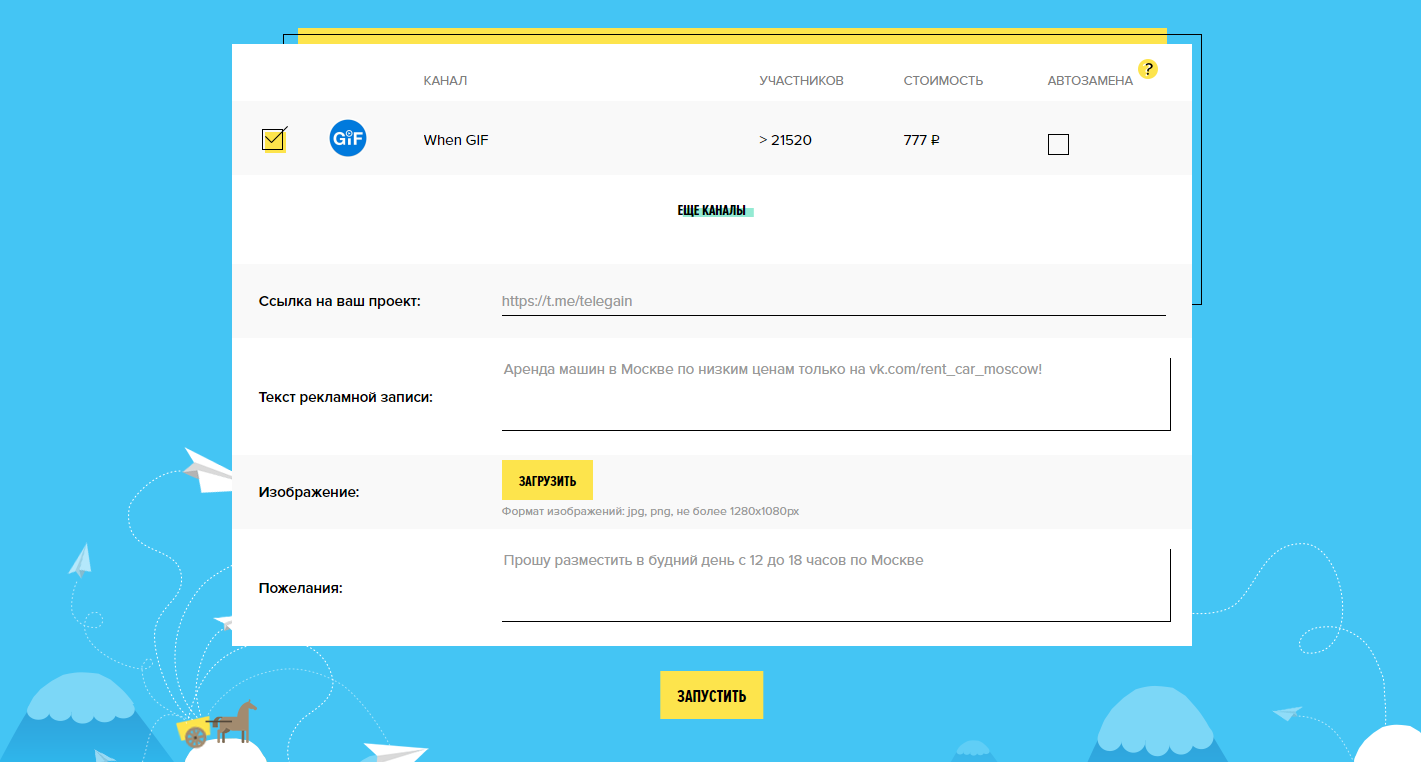Click the Изображение label
This screenshot has height=762, width=1421.
tap(309, 492)
